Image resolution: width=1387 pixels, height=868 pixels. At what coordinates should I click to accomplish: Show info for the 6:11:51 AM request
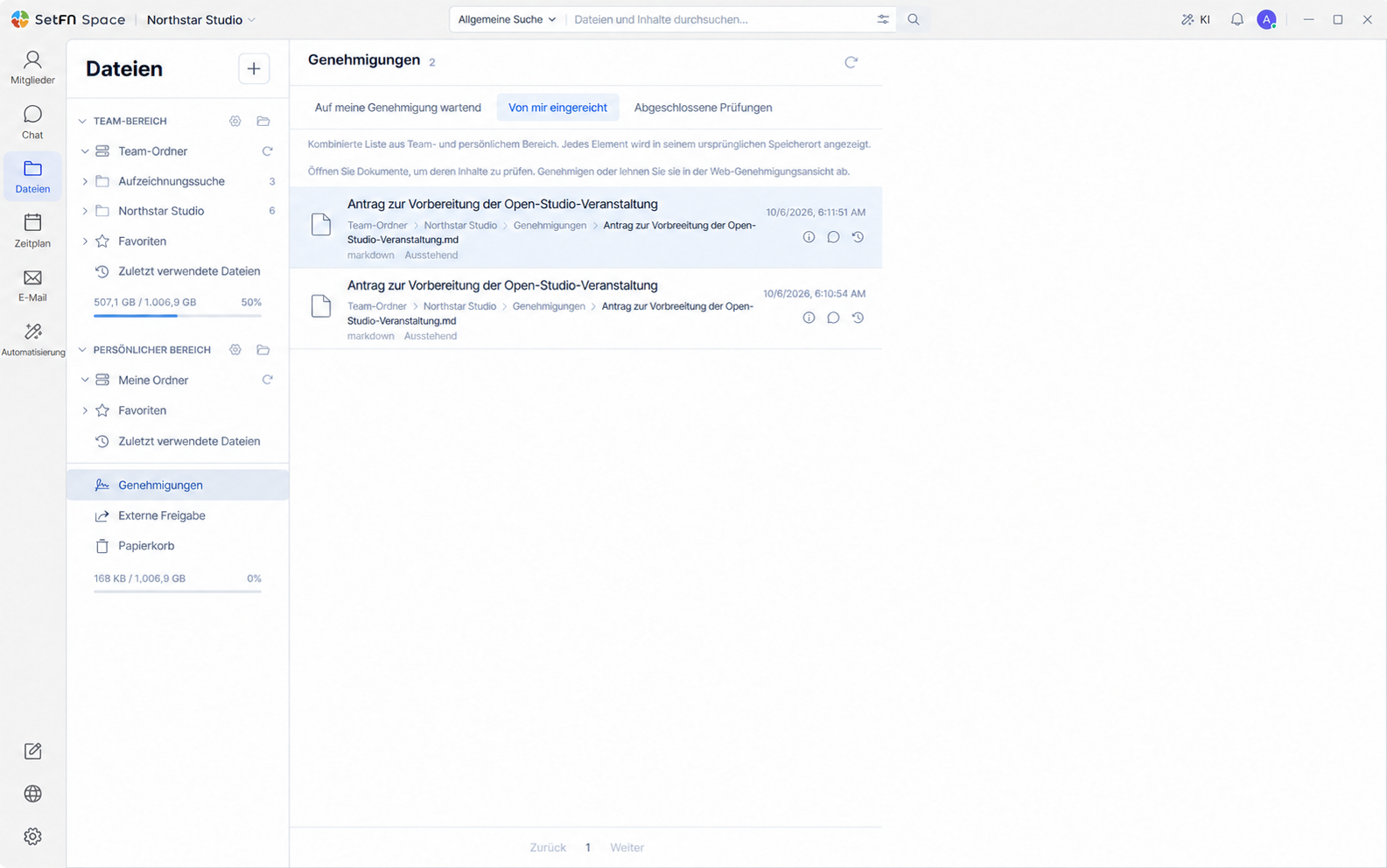809,237
